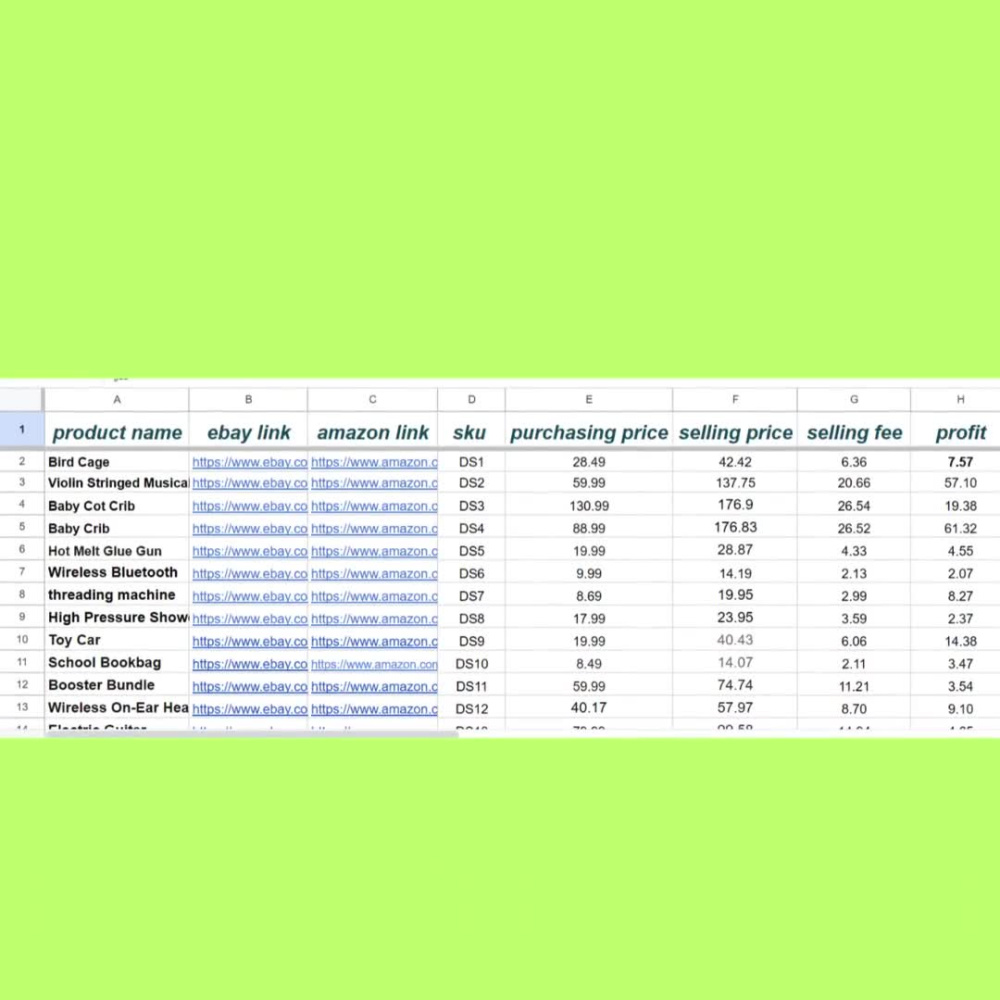Select purchasing price 40.17 cell
Screen dimensions: 1000x1000
point(589,708)
